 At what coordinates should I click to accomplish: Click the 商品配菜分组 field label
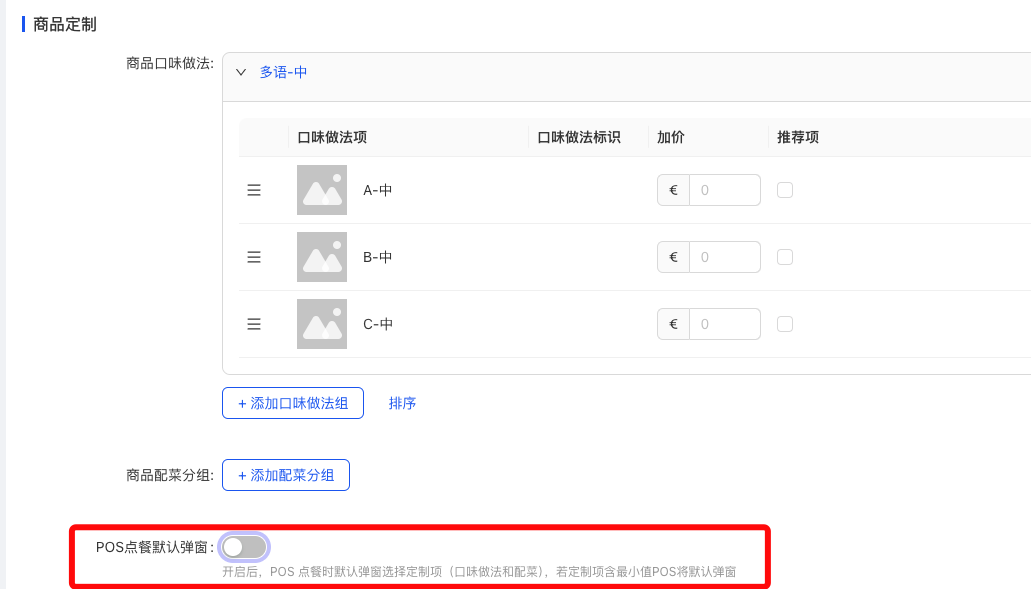(170, 475)
